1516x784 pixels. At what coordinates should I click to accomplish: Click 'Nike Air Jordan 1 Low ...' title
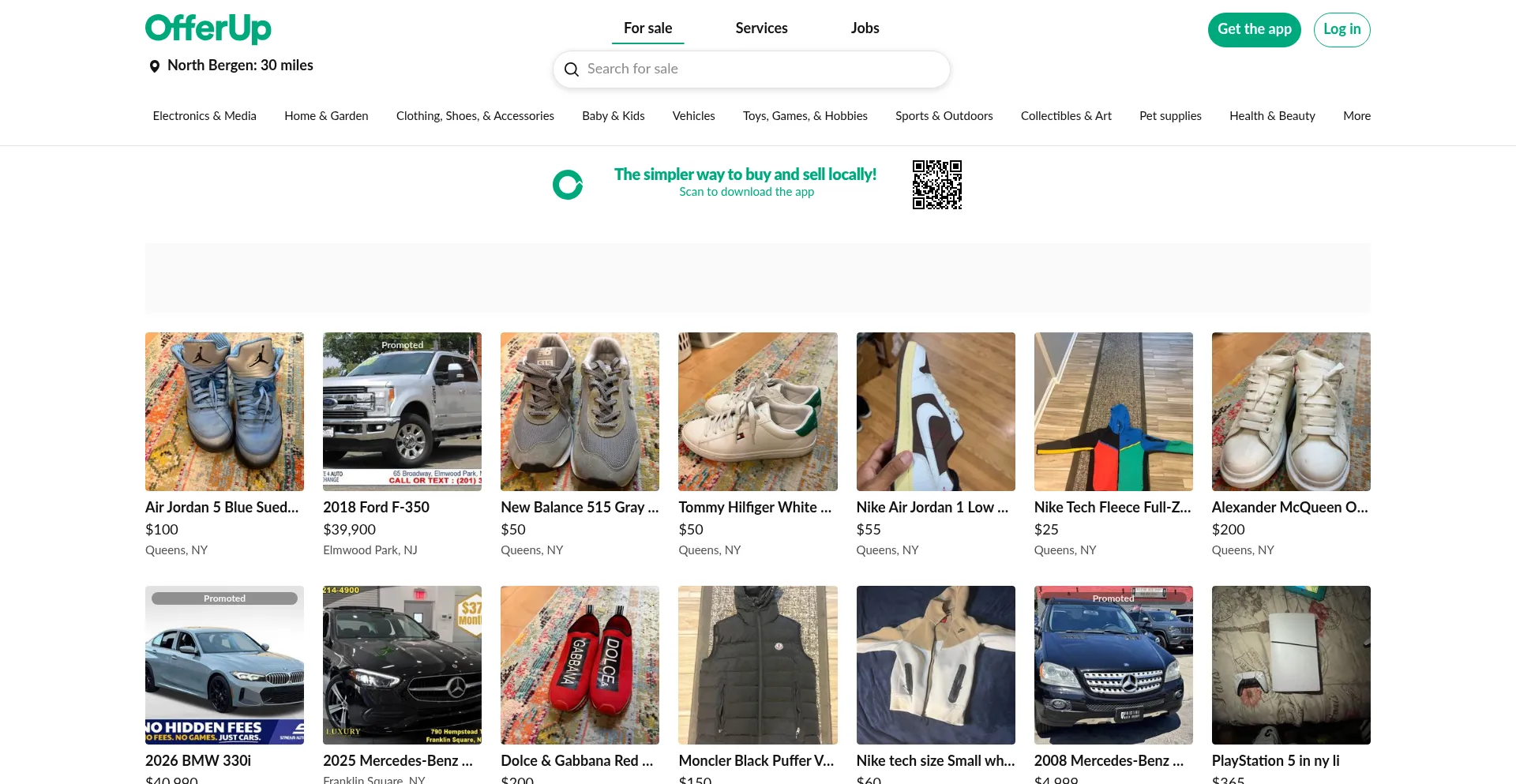932,508
